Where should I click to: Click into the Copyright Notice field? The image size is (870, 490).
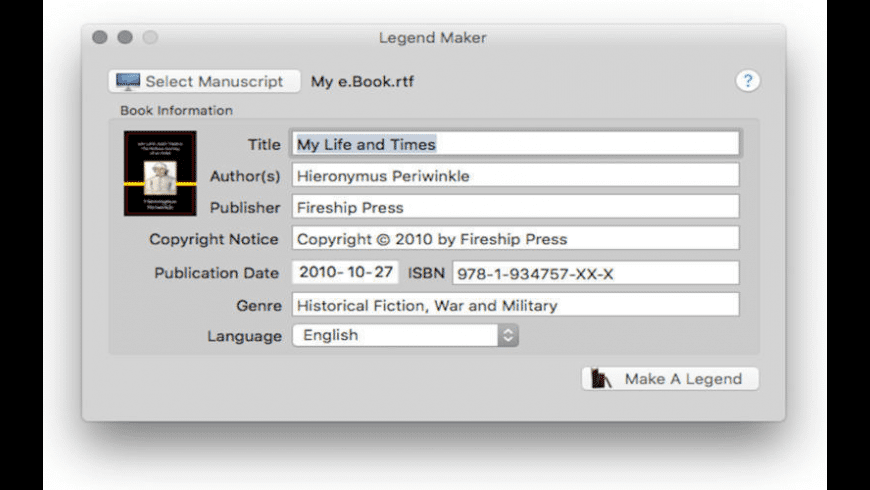pos(515,239)
